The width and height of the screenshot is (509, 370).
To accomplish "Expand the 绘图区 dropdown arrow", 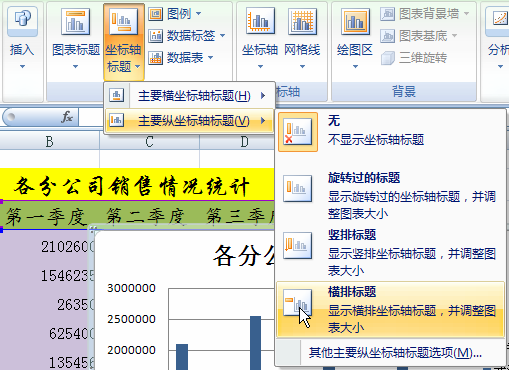I will (x=355, y=66).
